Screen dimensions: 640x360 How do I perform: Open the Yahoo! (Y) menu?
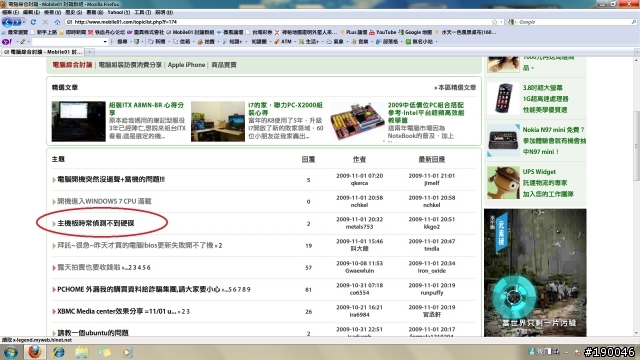[x=119, y=13]
